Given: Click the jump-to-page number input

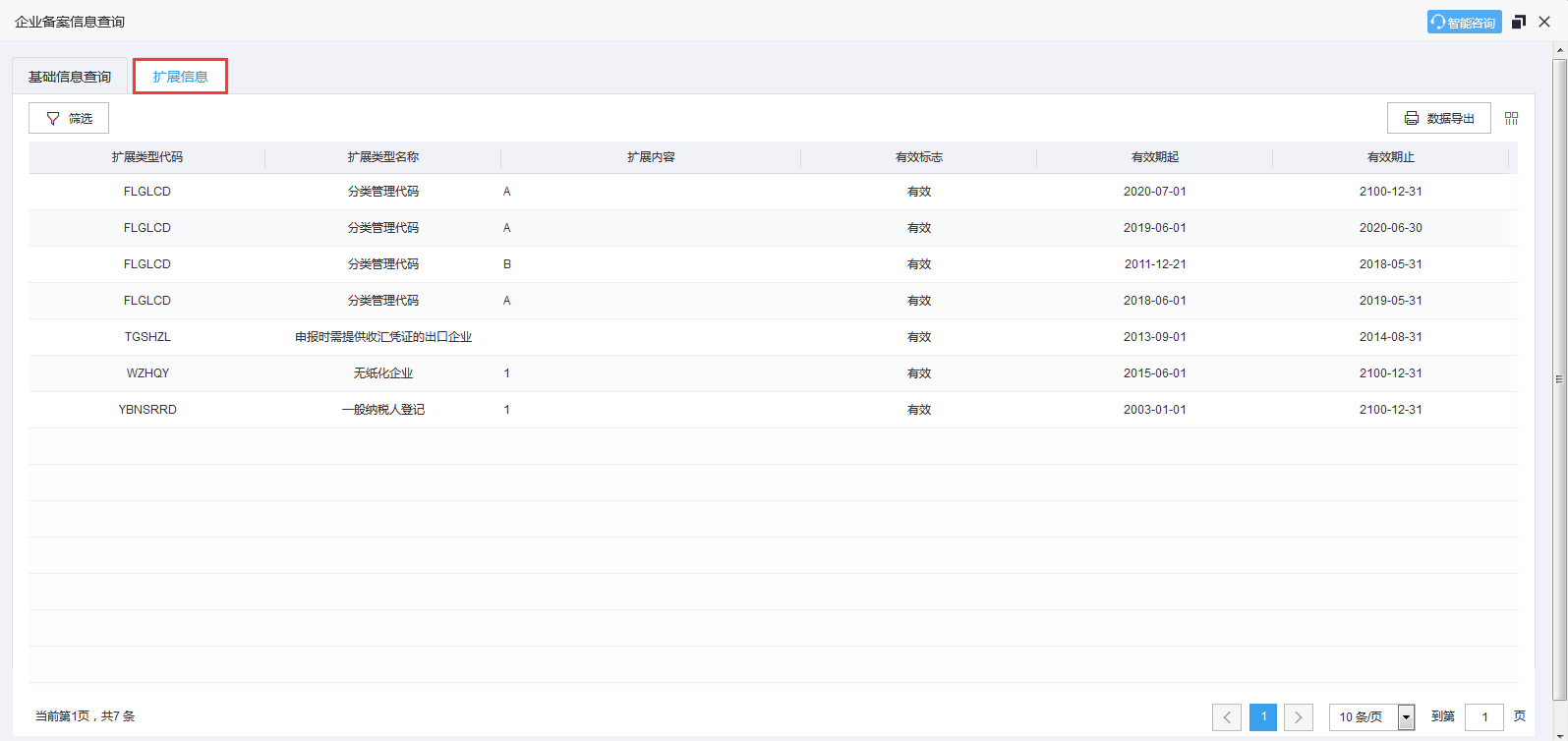Looking at the screenshot, I should (1484, 717).
